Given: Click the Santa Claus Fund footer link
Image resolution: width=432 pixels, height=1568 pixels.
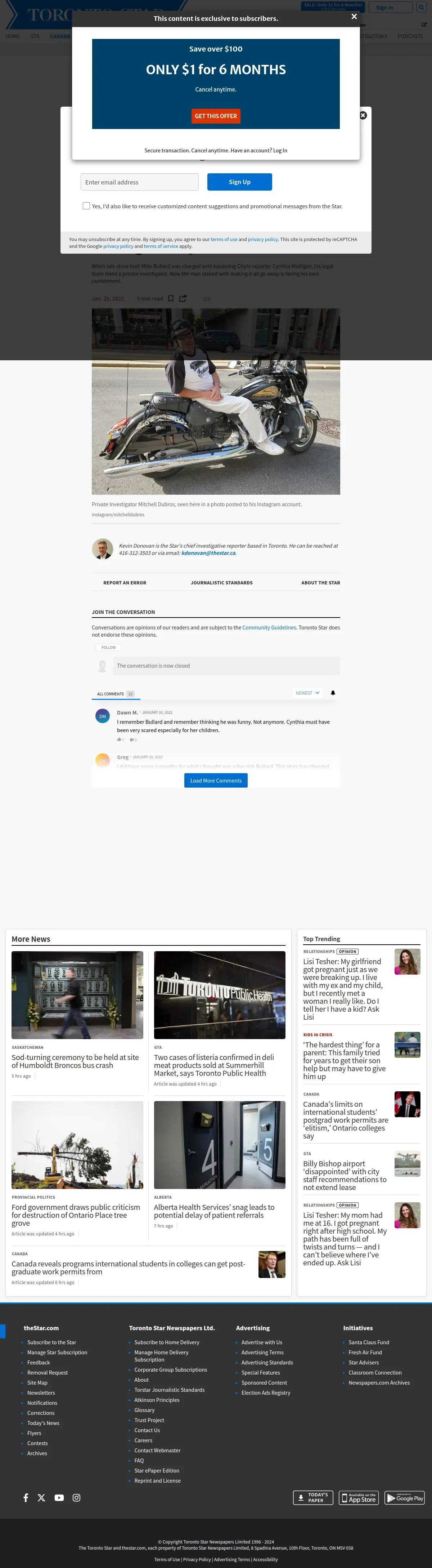Looking at the screenshot, I should [x=369, y=1342].
